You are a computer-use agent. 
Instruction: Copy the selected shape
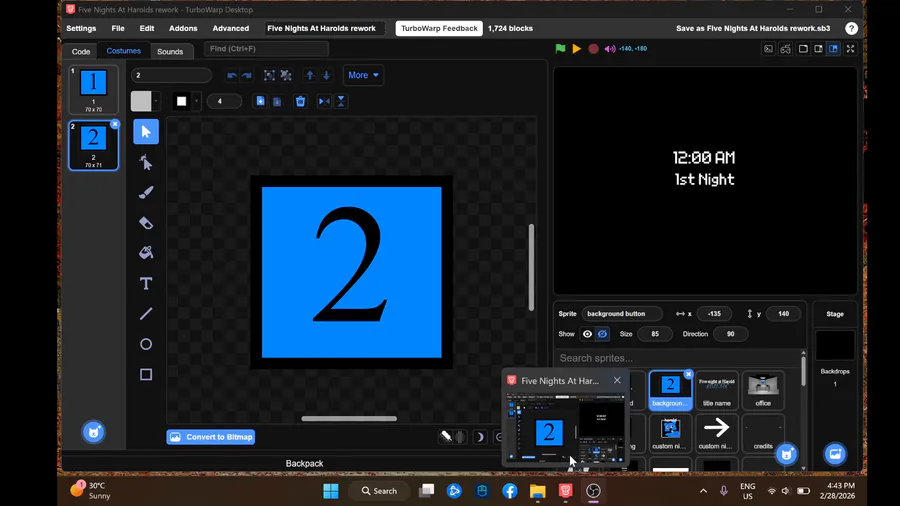coord(261,101)
